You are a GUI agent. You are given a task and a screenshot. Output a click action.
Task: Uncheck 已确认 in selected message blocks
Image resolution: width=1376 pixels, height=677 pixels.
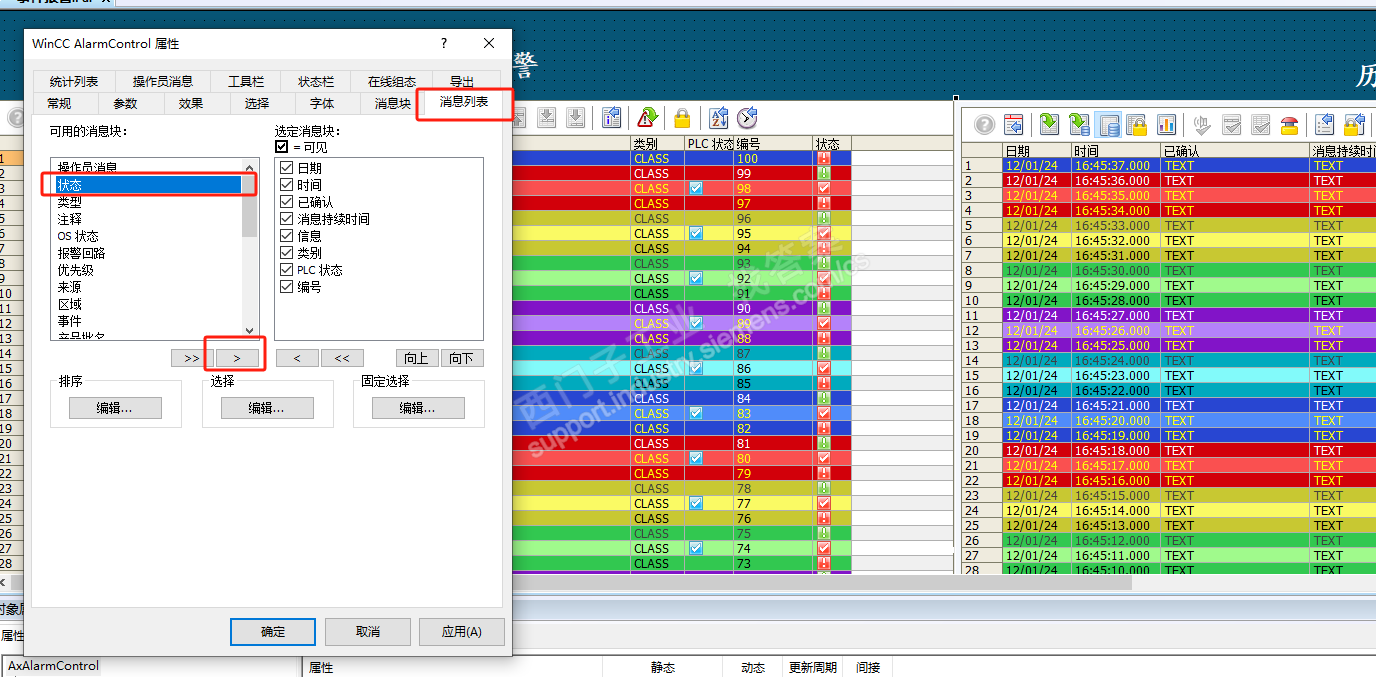point(287,202)
